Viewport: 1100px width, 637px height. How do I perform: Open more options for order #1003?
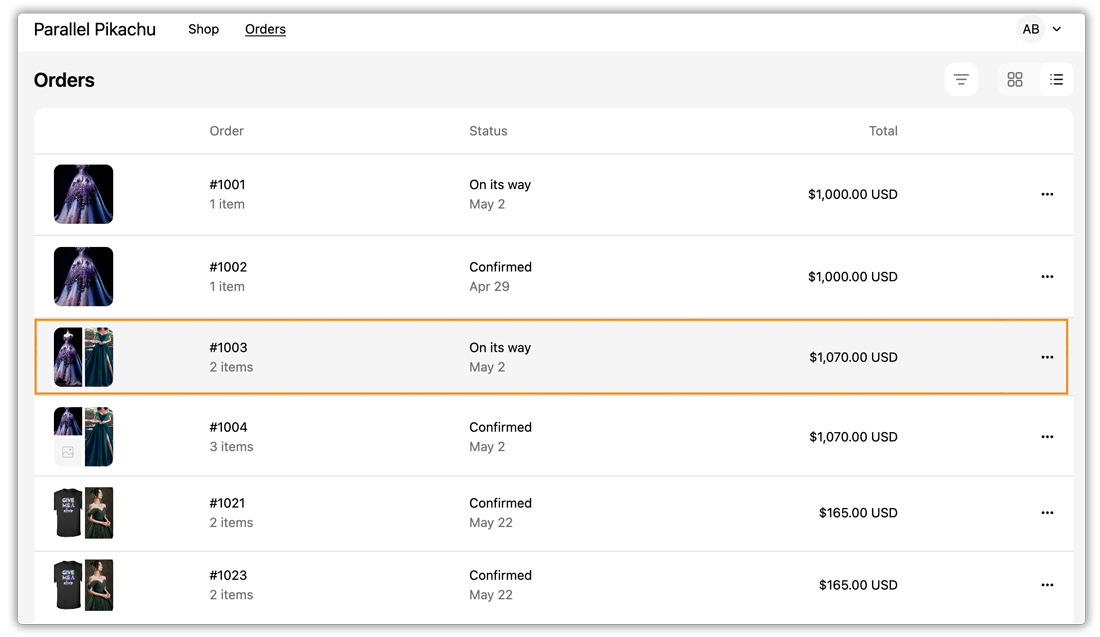click(1047, 357)
